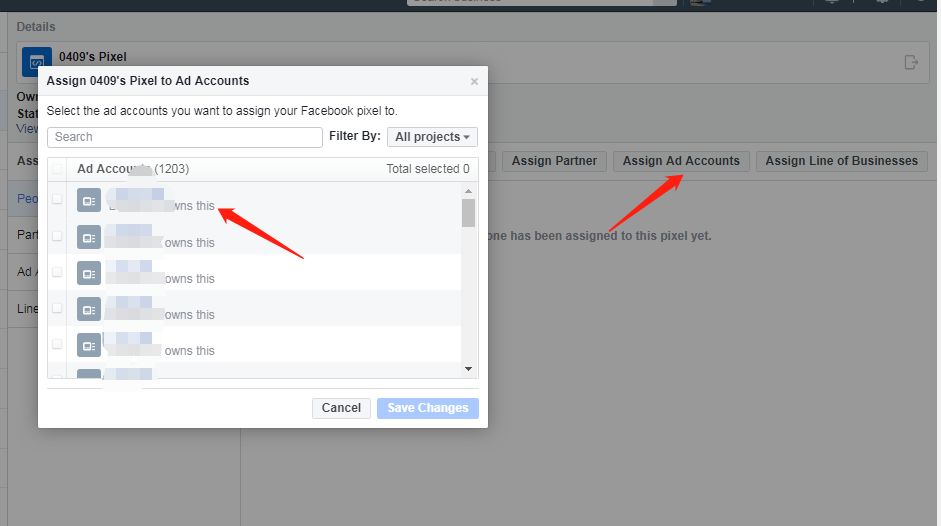The image size is (941, 526).
Task: Click the export icon at Details right
Action: point(911,62)
